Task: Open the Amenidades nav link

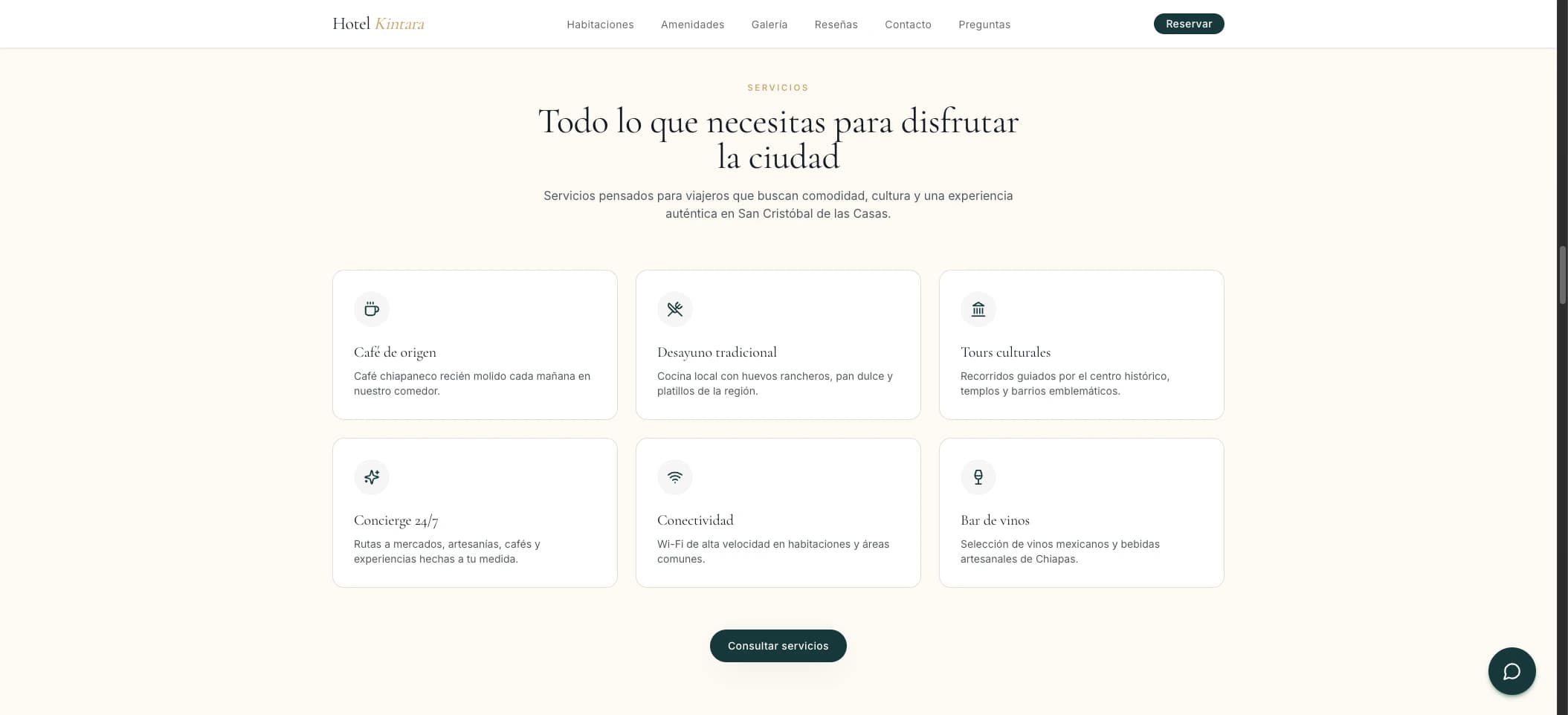Action: tap(692, 25)
